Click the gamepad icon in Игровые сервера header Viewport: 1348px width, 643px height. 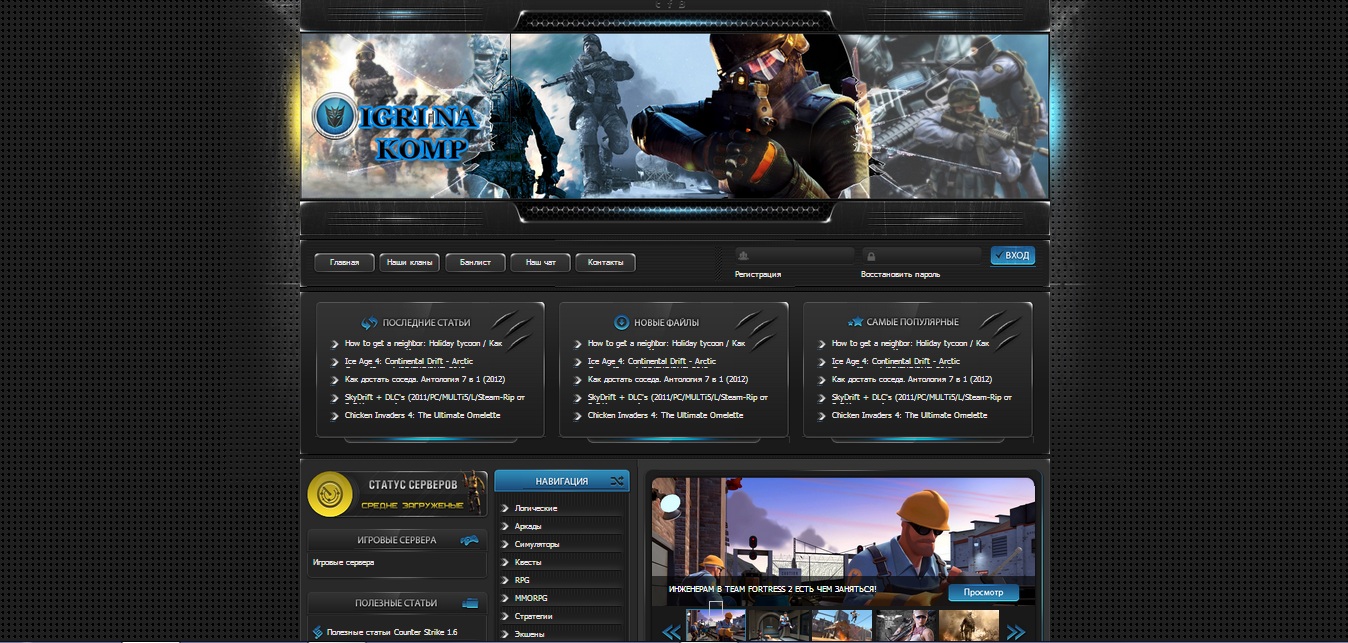coord(469,540)
